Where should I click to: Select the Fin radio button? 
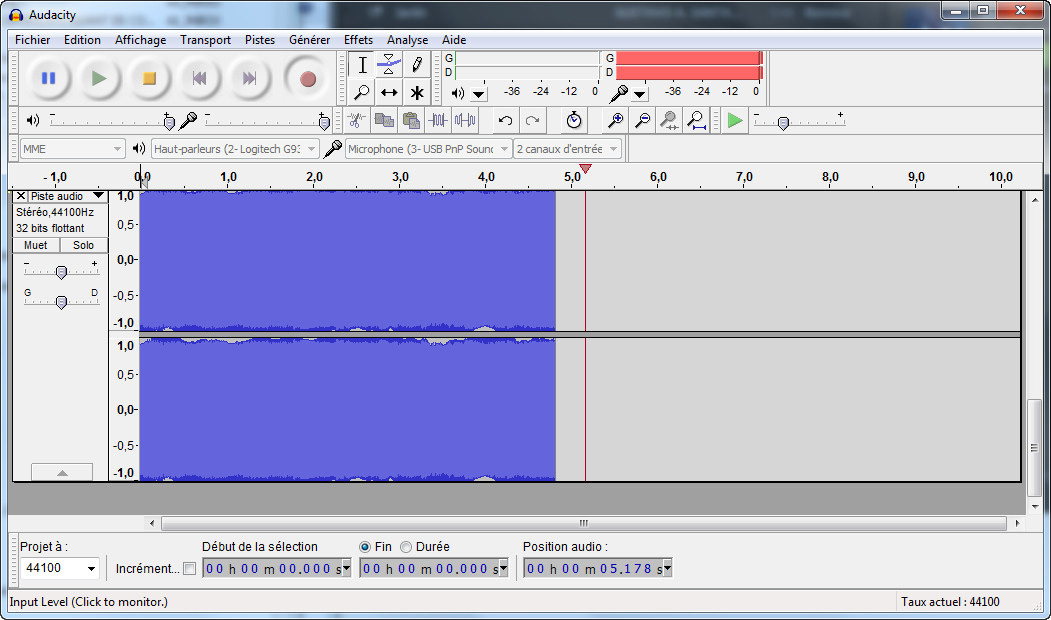(365, 547)
